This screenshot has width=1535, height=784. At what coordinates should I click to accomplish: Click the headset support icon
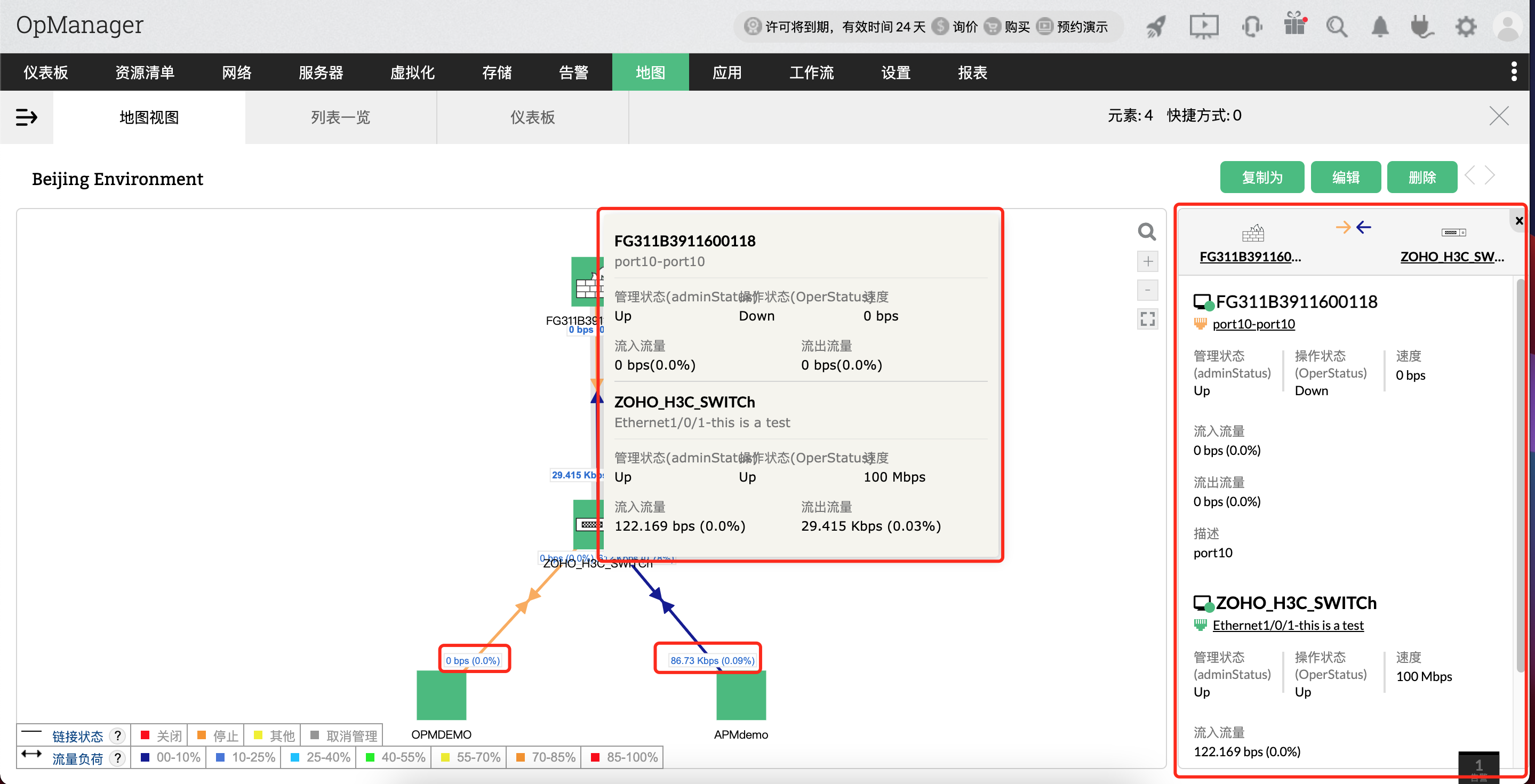click(x=1252, y=26)
